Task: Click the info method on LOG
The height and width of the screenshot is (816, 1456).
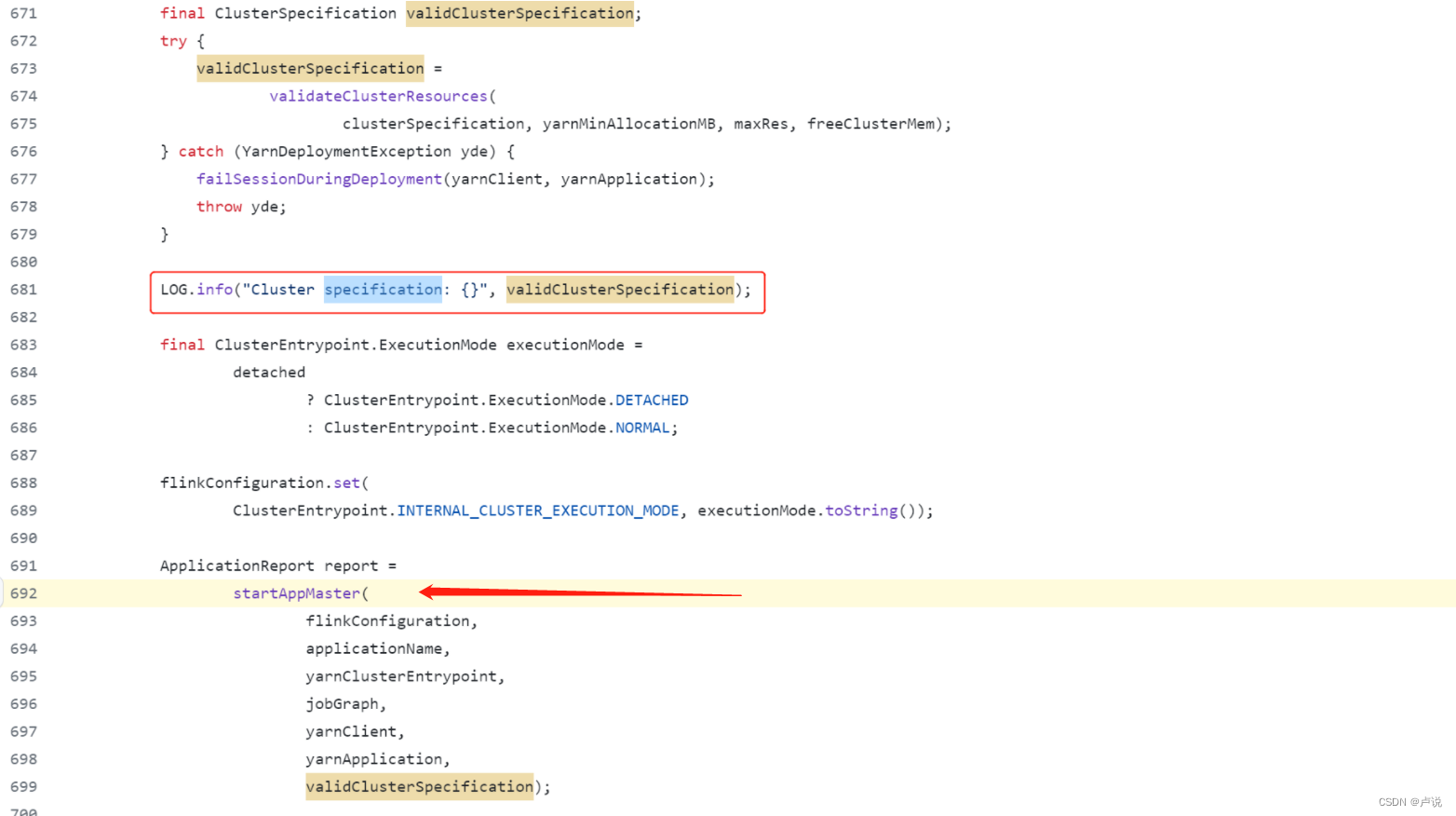Action: [214, 290]
